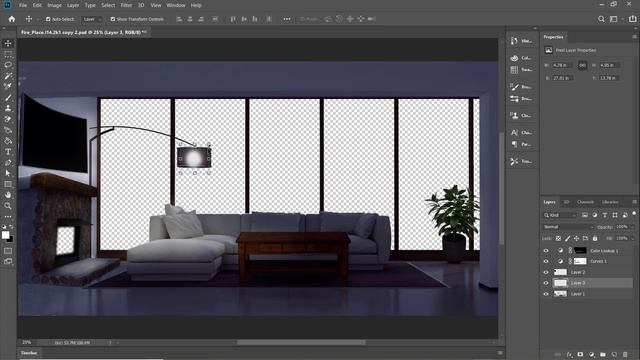The width and height of the screenshot is (640, 360).
Task: Open the History panel icon
Action: tap(514, 41)
